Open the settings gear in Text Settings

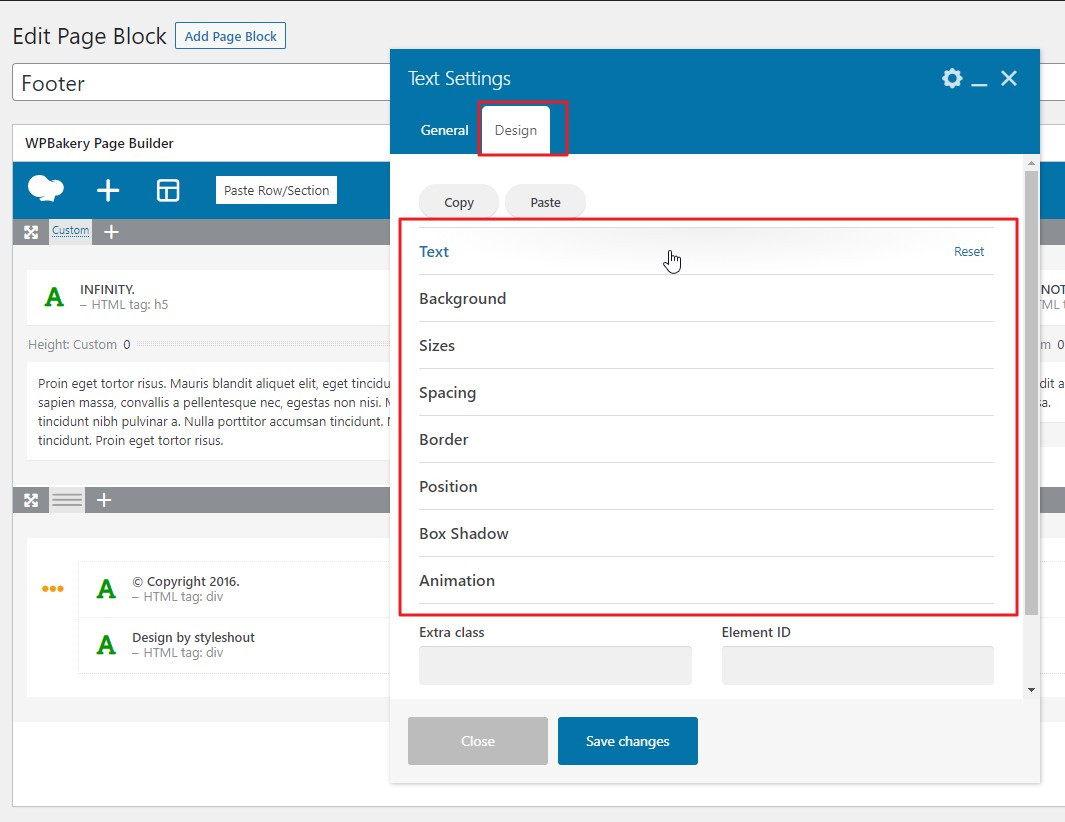pyautogui.click(x=952, y=78)
